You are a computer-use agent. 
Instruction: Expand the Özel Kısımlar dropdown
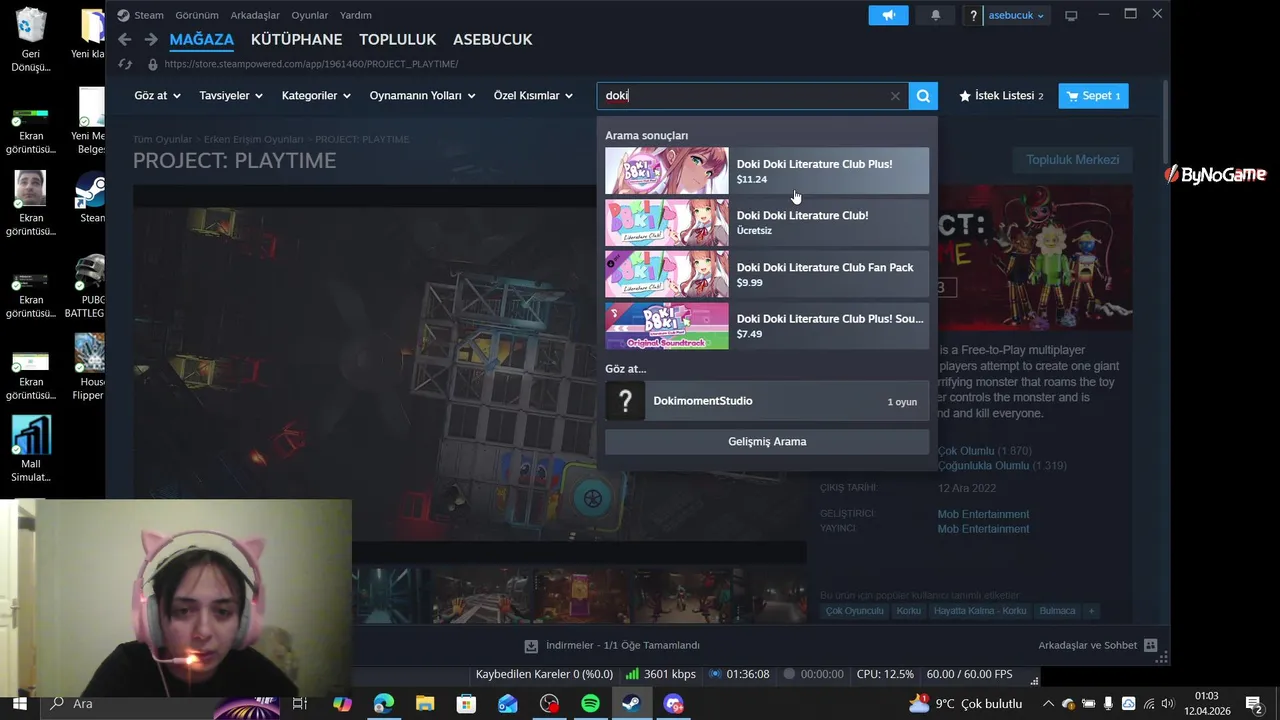[x=533, y=96]
